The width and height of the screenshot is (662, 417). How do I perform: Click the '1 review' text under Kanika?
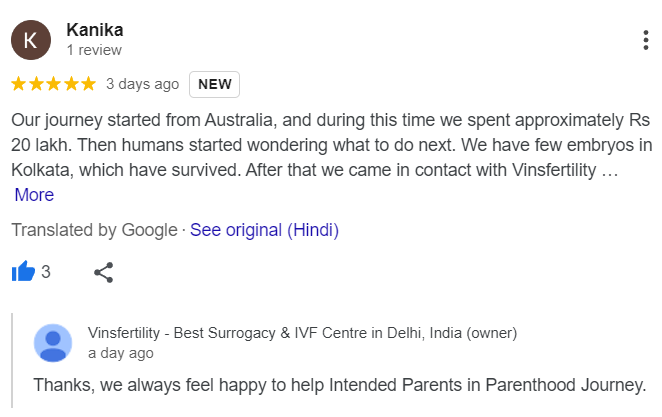click(x=94, y=50)
